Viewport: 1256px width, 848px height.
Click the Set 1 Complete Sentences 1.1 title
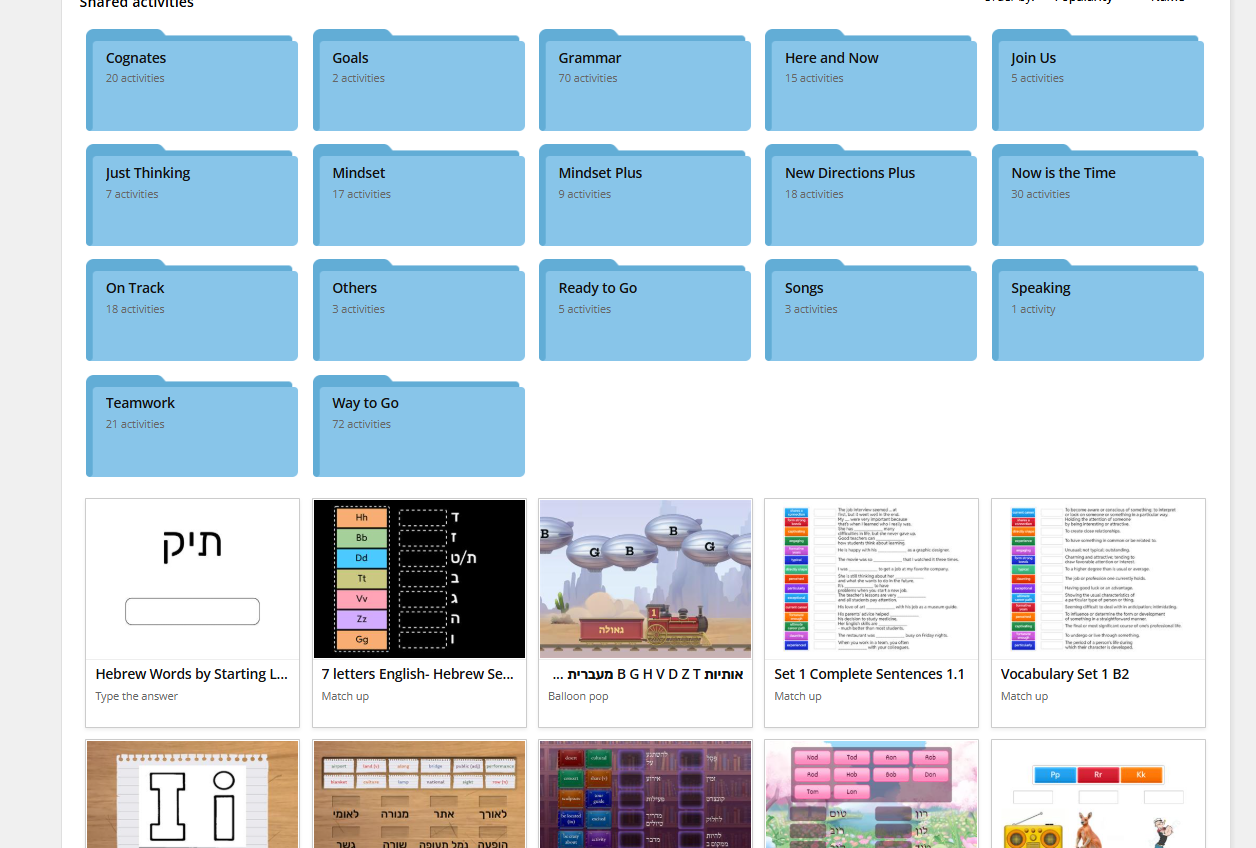tap(869, 674)
